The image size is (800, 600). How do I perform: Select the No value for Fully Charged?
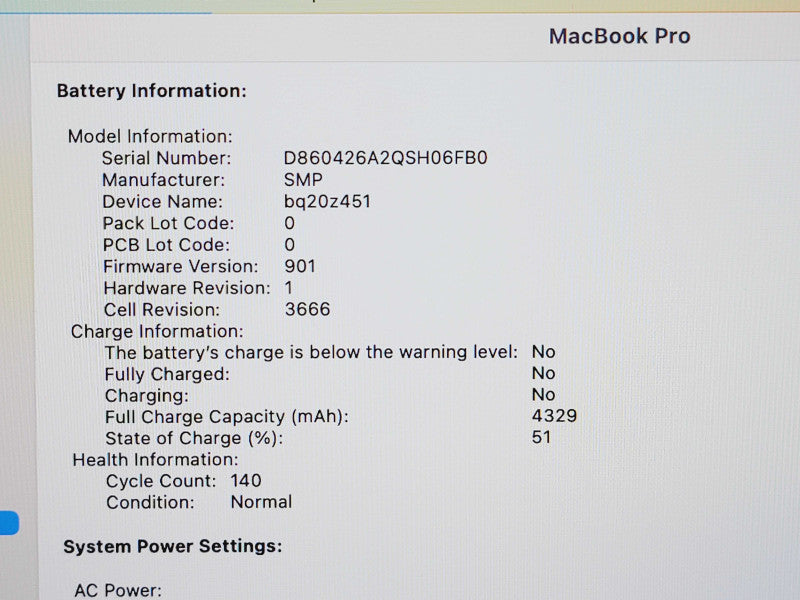pyautogui.click(x=543, y=373)
